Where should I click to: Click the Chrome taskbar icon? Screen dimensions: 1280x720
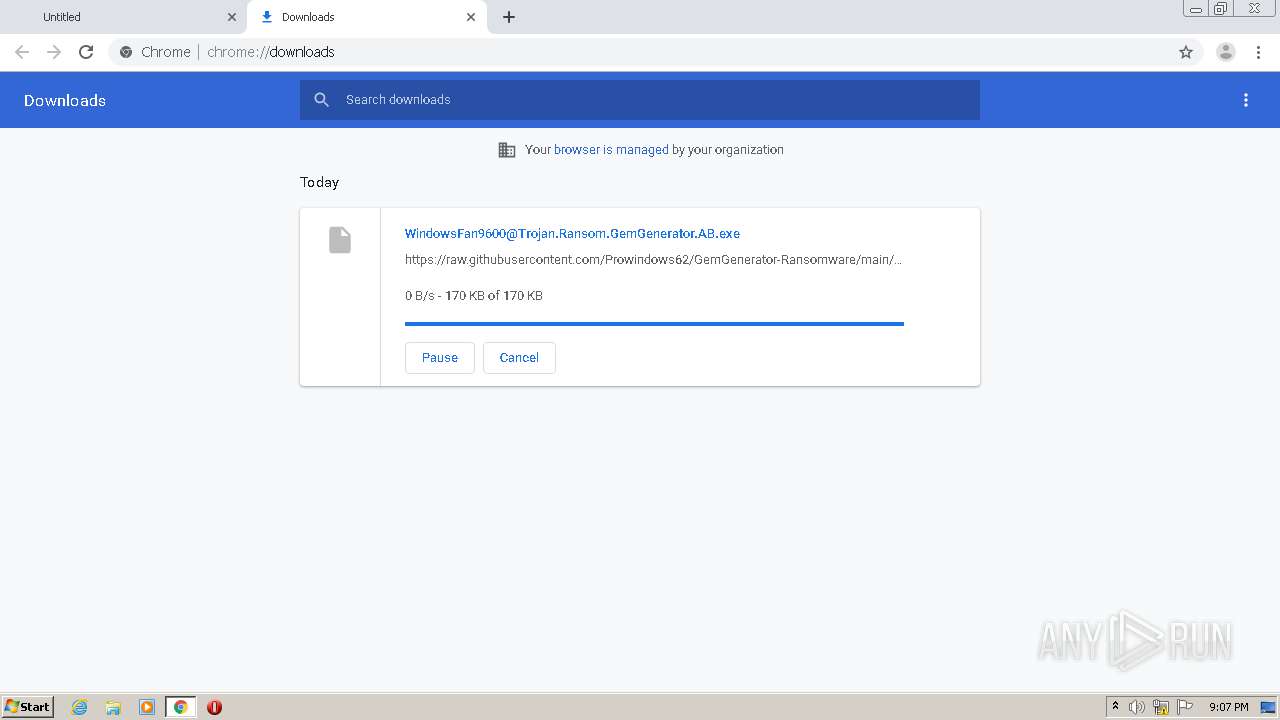point(180,707)
